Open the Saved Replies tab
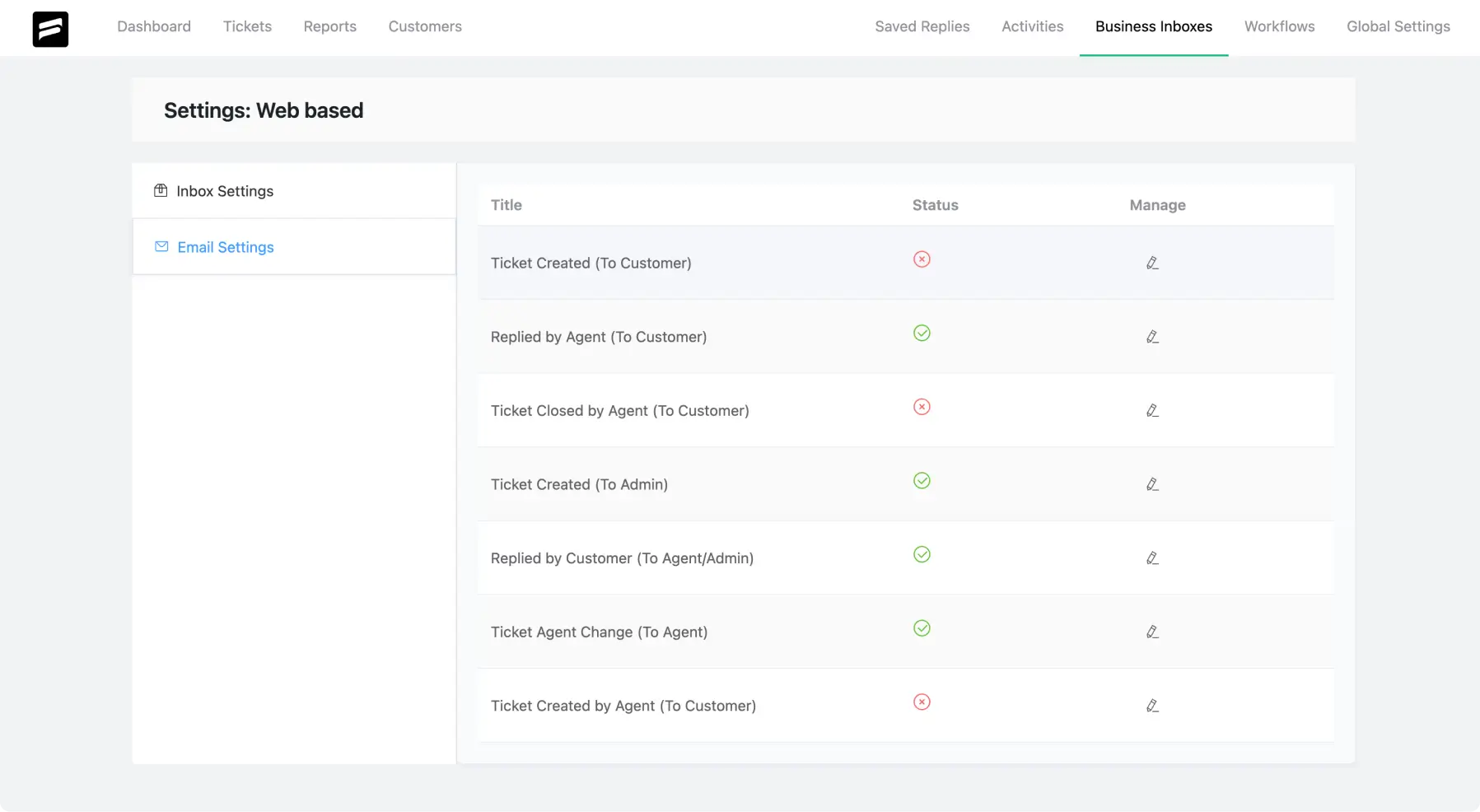 (922, 26)
